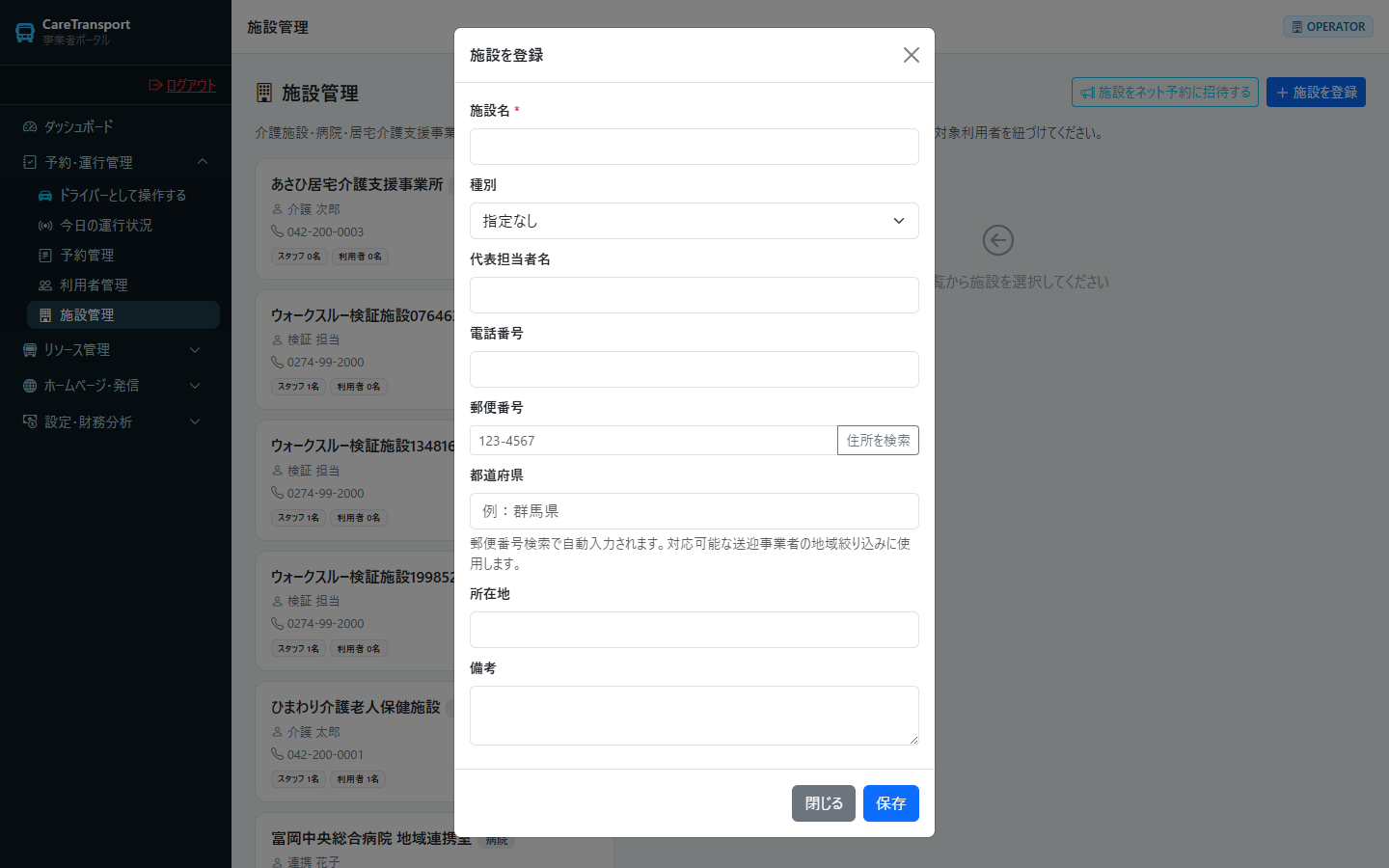
Task: Collapse the 予約・運行管理 section chevron
Action: 202,162
